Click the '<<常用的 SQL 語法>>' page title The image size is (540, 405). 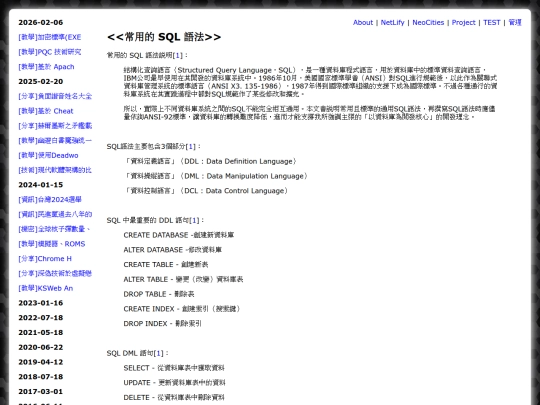[x=164, y=37]
